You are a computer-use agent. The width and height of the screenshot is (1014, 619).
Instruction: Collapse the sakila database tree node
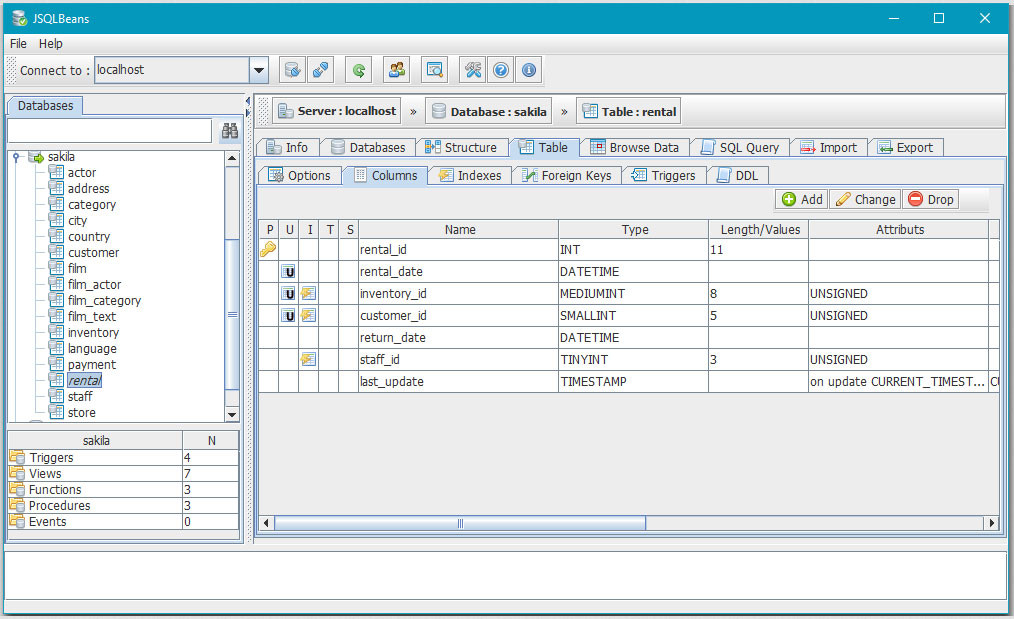click(x=16, y=157)
